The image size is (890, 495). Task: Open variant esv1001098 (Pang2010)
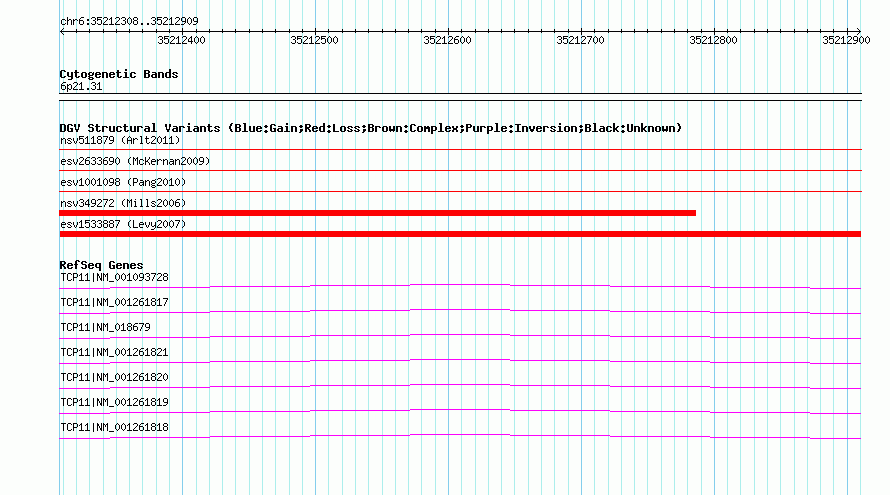pyautogui.click(x=123, y=182)
